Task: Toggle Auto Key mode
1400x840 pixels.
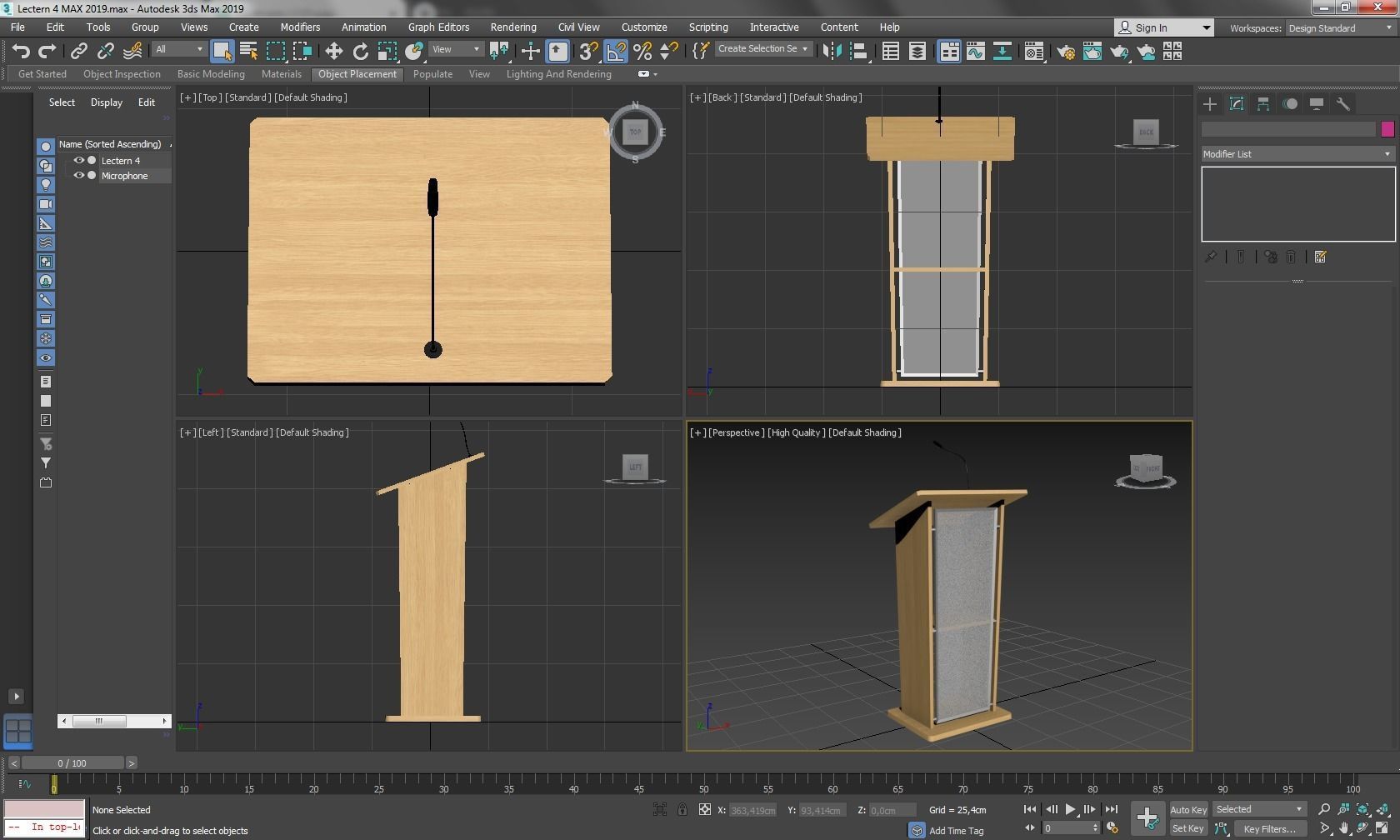Action: coord(1188,810)
